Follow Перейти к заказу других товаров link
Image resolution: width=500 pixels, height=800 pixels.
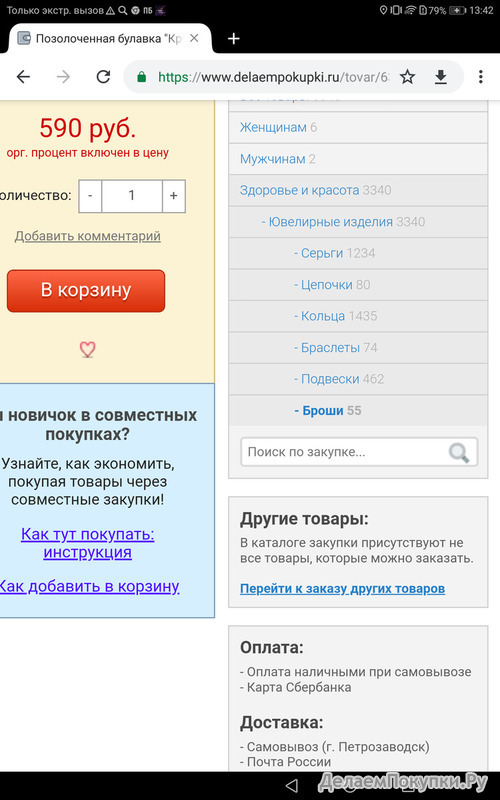342,589
